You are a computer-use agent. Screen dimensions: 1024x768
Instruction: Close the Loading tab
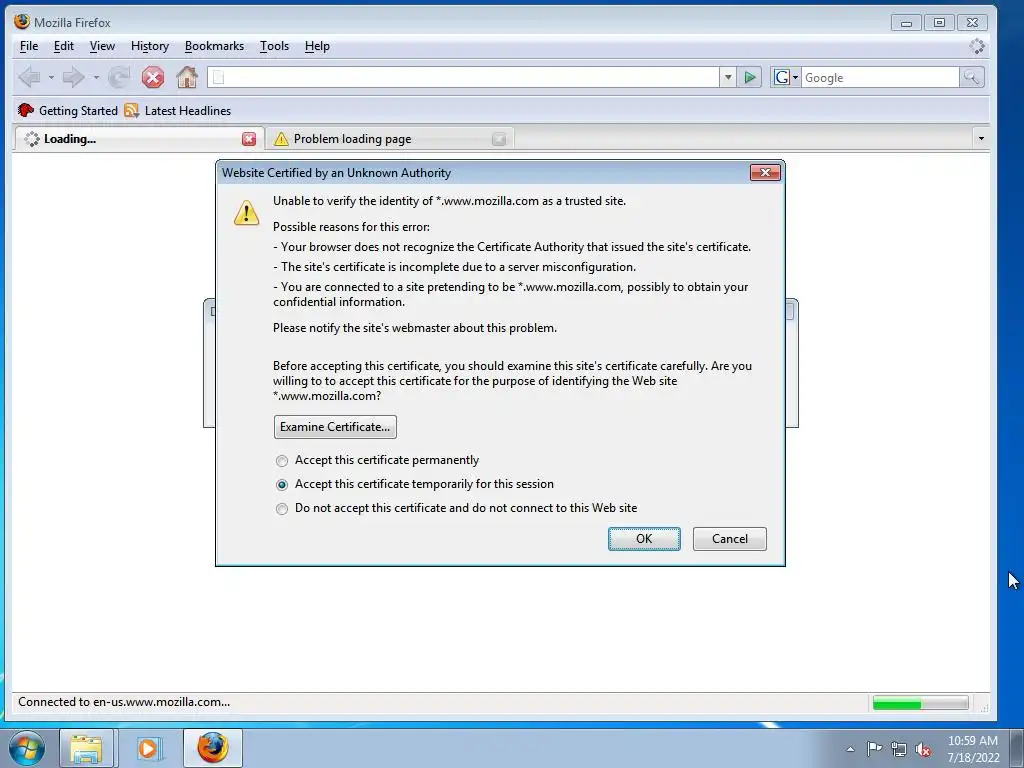(249, 139)
